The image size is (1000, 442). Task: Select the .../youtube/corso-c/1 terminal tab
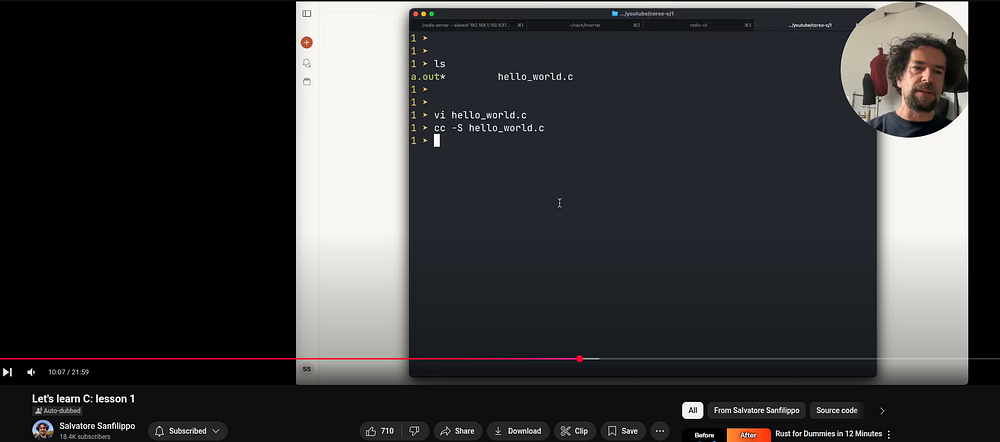pyautogui.click(x=810, y=25)
